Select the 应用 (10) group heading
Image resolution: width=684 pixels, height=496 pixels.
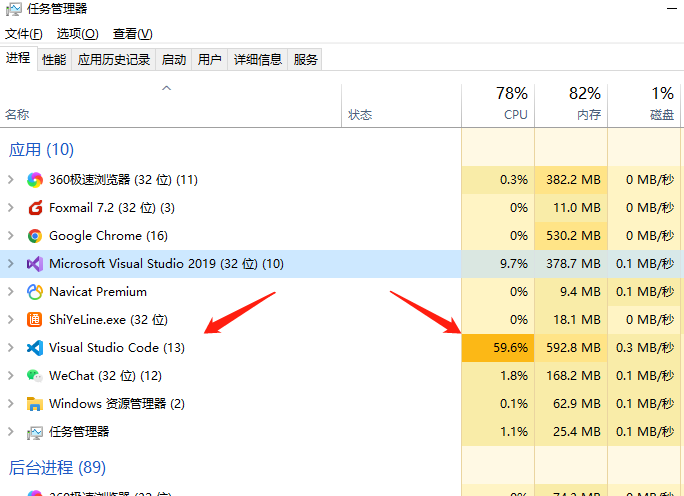[41, 150]
